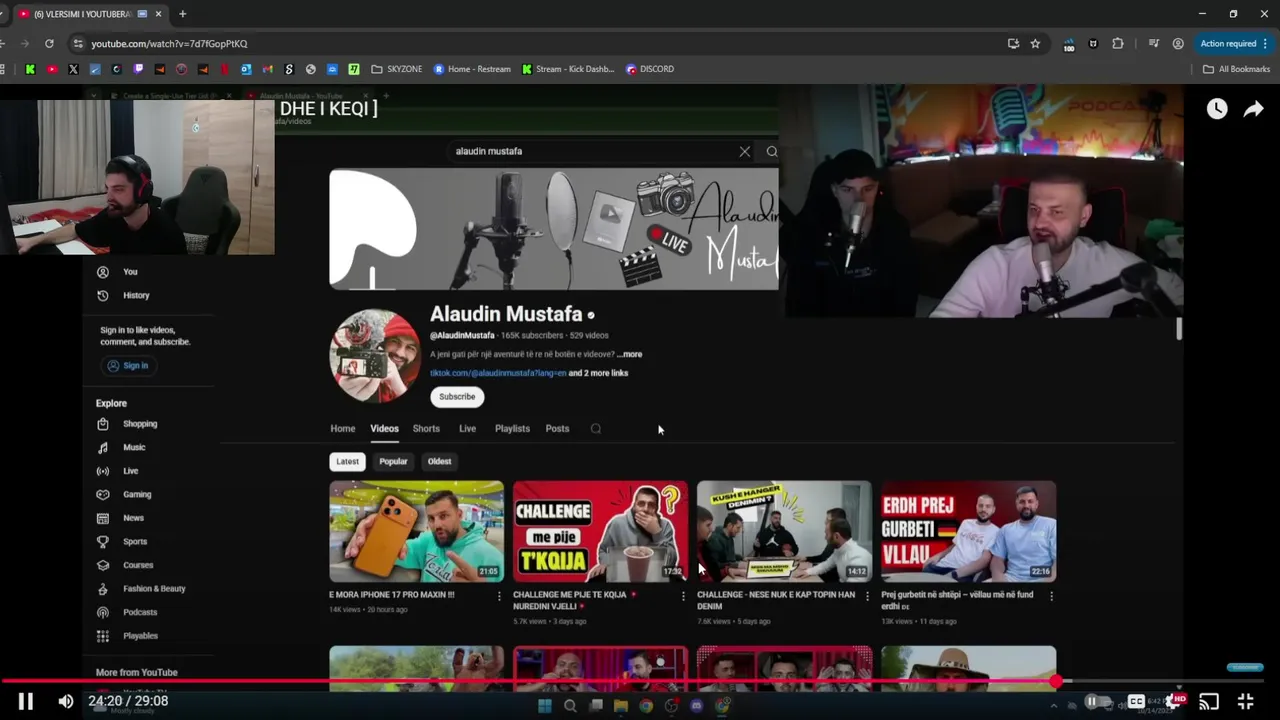This screenshot has height=720, width=1280.
Task: Open site information icon in address bar
Action: coord(78,43)
